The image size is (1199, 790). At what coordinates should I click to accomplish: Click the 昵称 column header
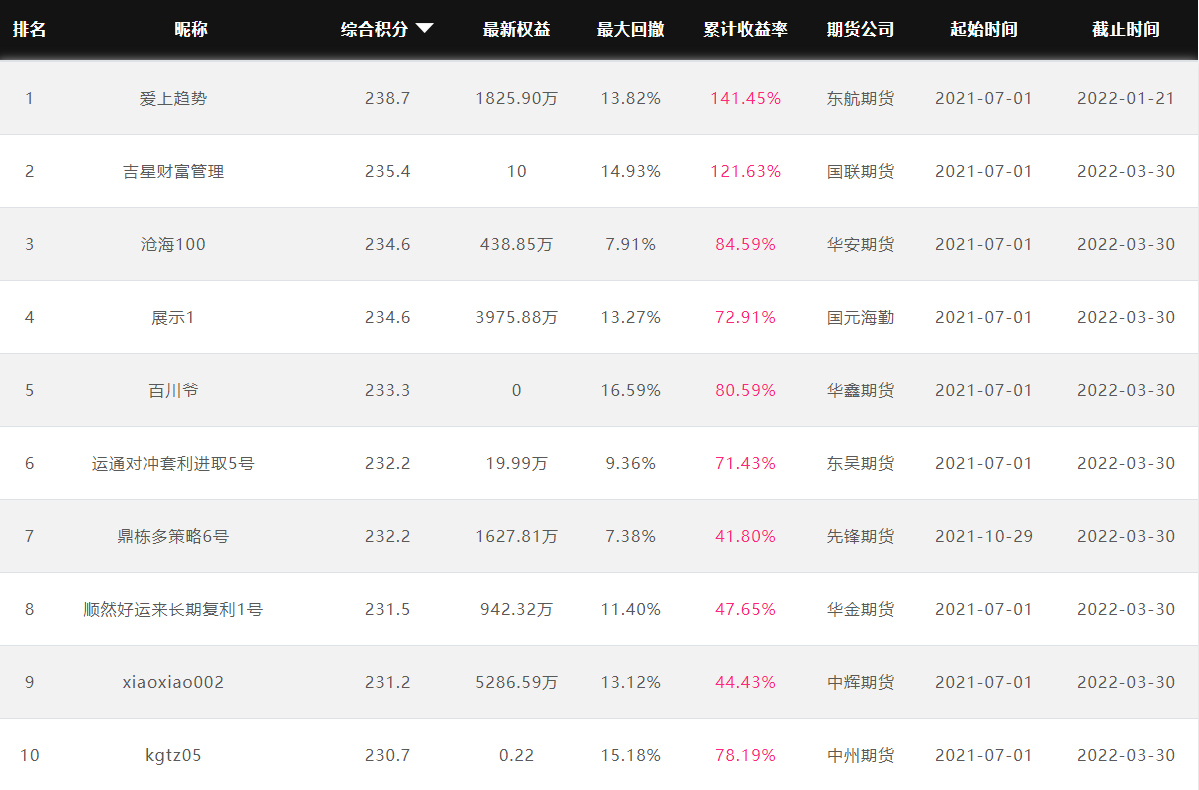tap(190, 29)
